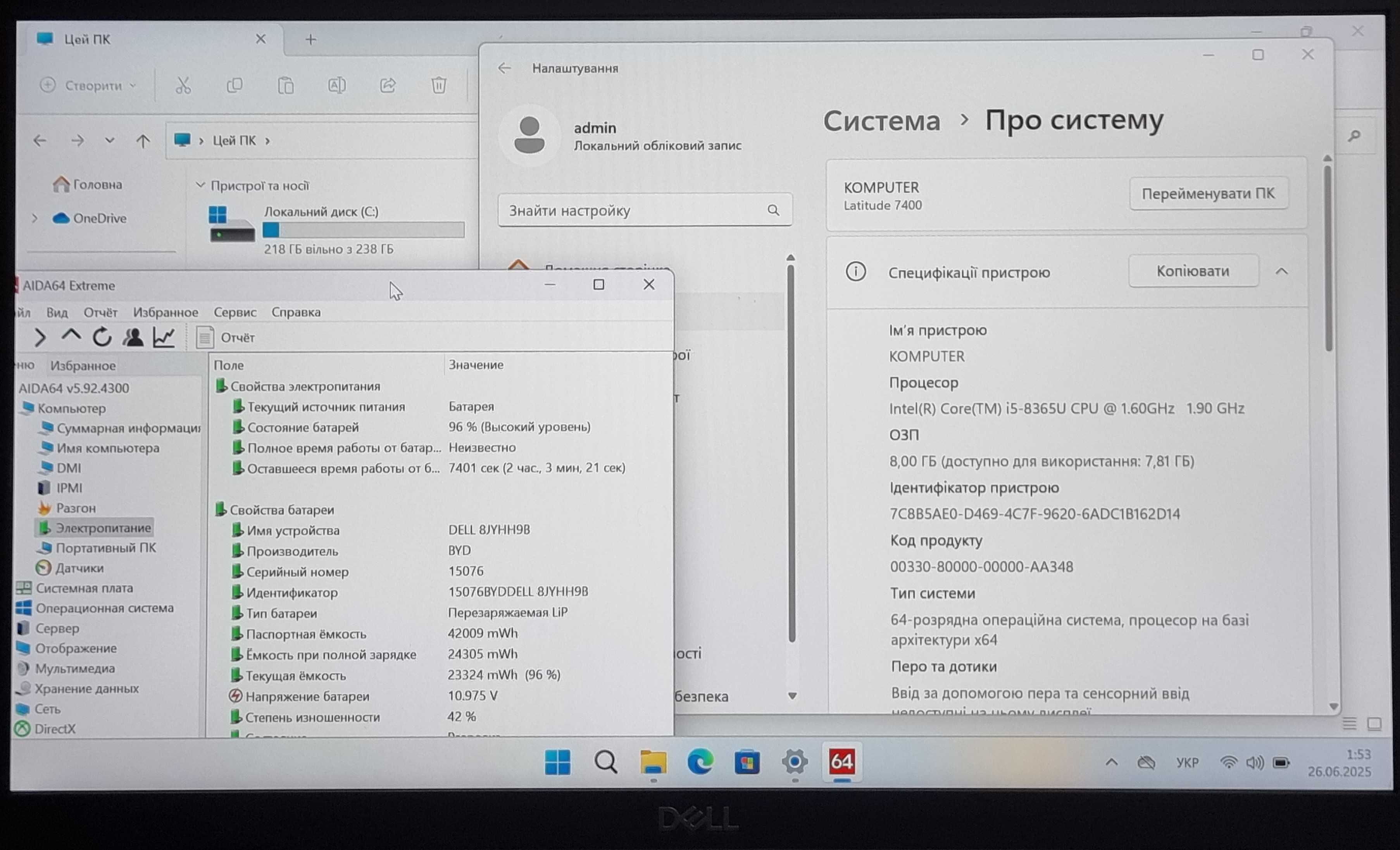Go back in File Explorer navigation
This screenshot has width=1400, height=850.
[39, 140]
